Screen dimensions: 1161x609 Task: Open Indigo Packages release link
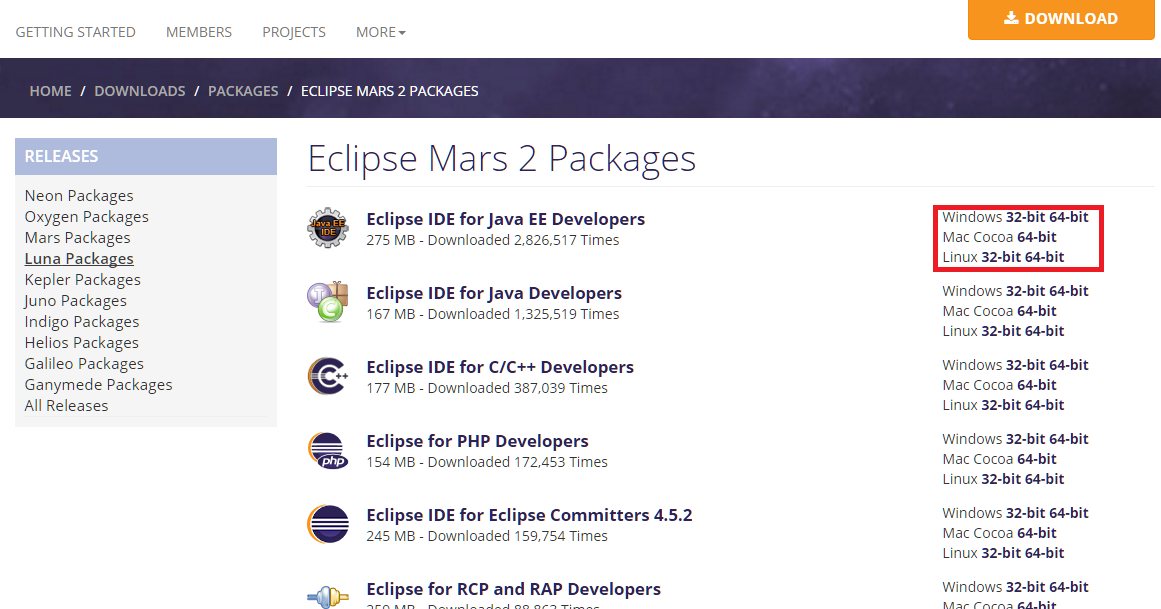82,322
